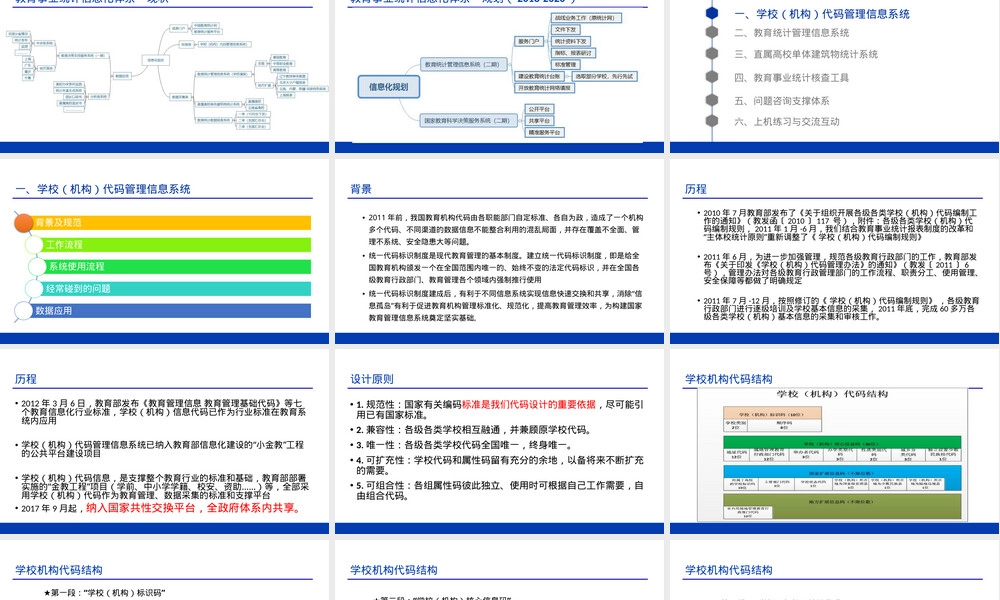Screen dimensions: 1000x600
Task: Open the agenda slide listing six sections
Action: pyautogui.click(x=834, y=76)
